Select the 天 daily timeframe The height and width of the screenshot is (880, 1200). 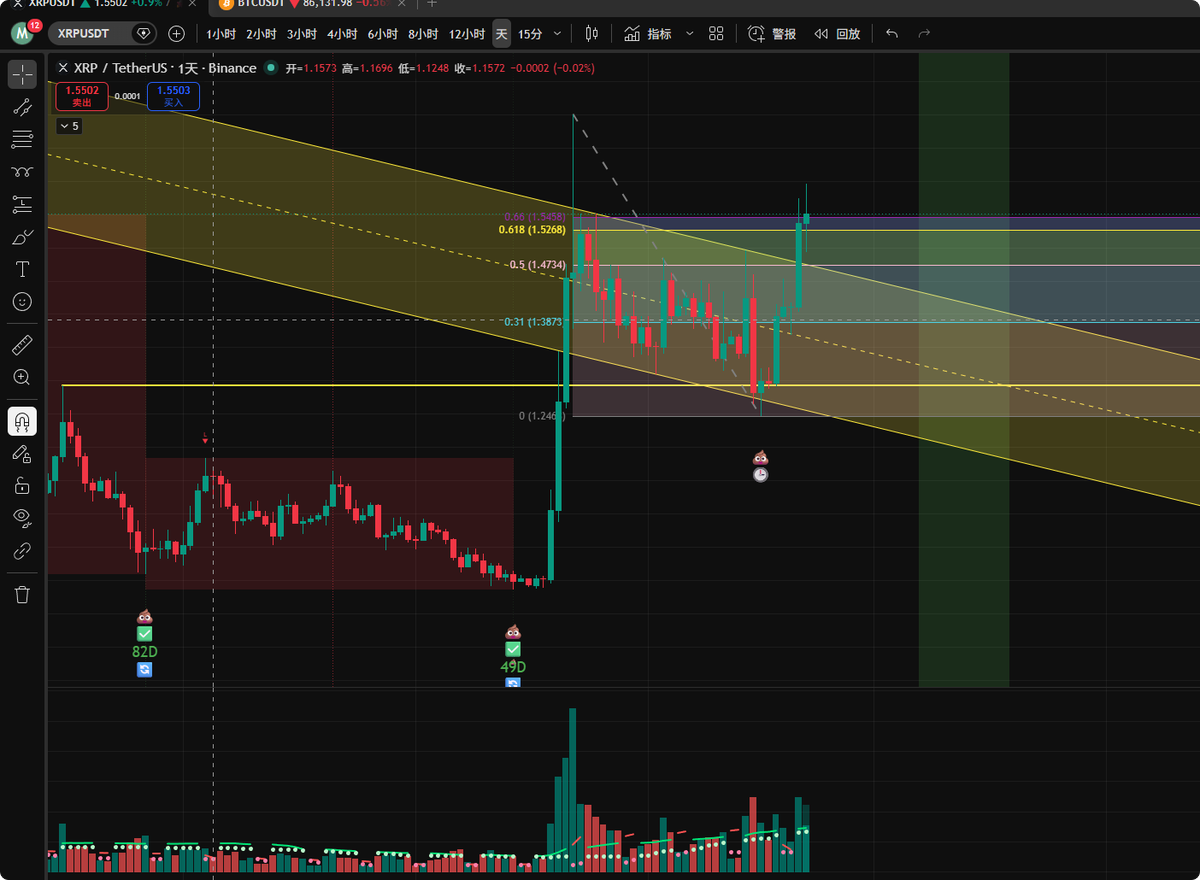502,34
